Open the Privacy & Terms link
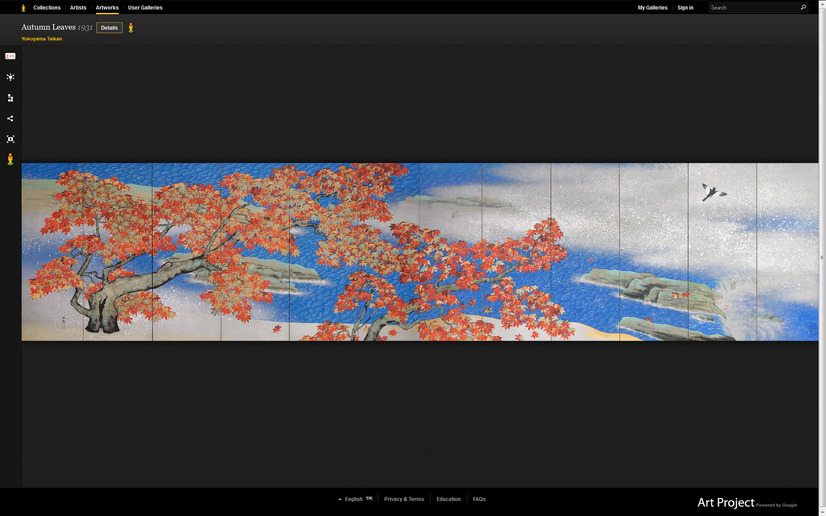Image resolution: width=826 pixels, height=516 pixels. point(404,499)
